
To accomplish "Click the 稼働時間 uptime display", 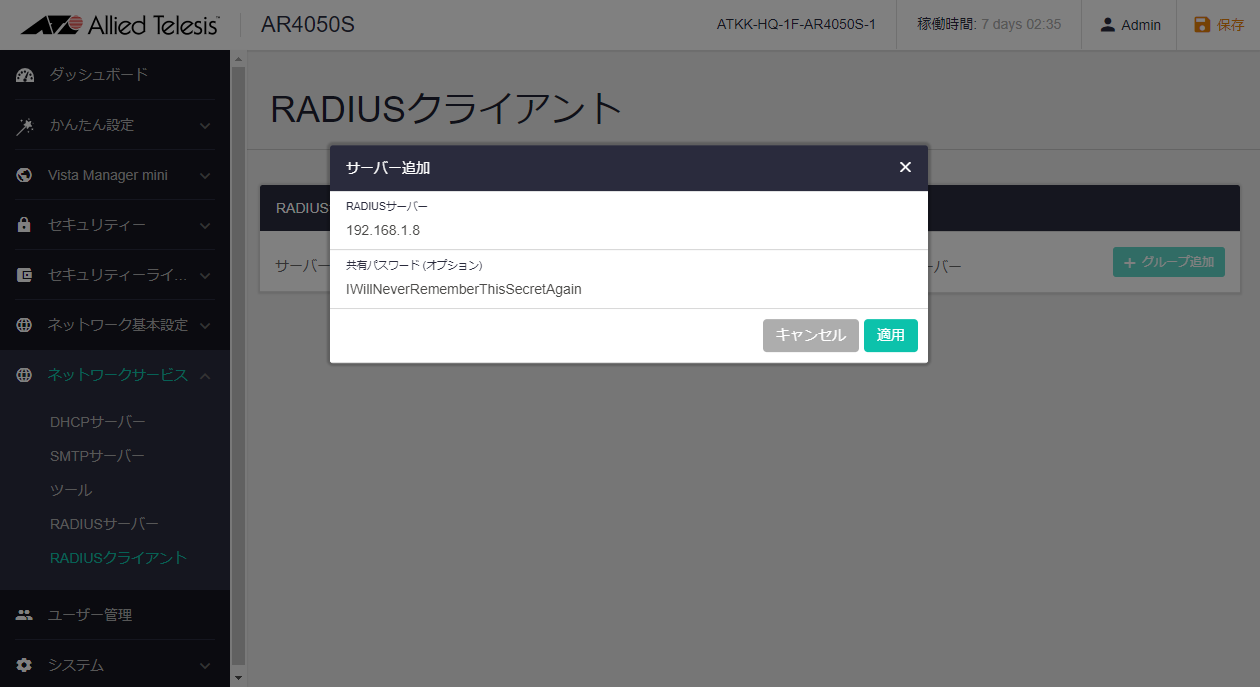I will click(x=989, y=25).
